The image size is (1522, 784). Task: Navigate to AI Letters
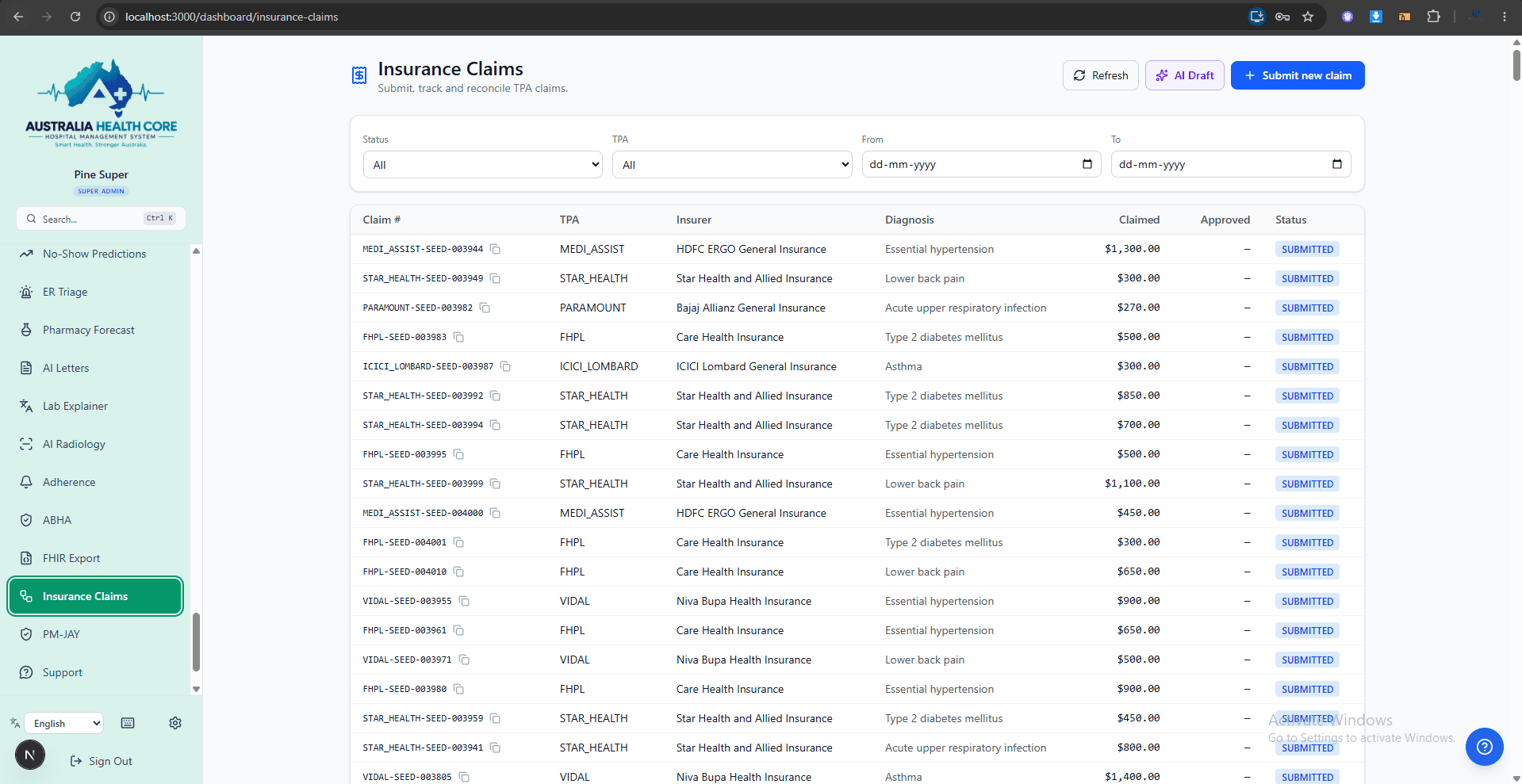click(x=95, y=368)
